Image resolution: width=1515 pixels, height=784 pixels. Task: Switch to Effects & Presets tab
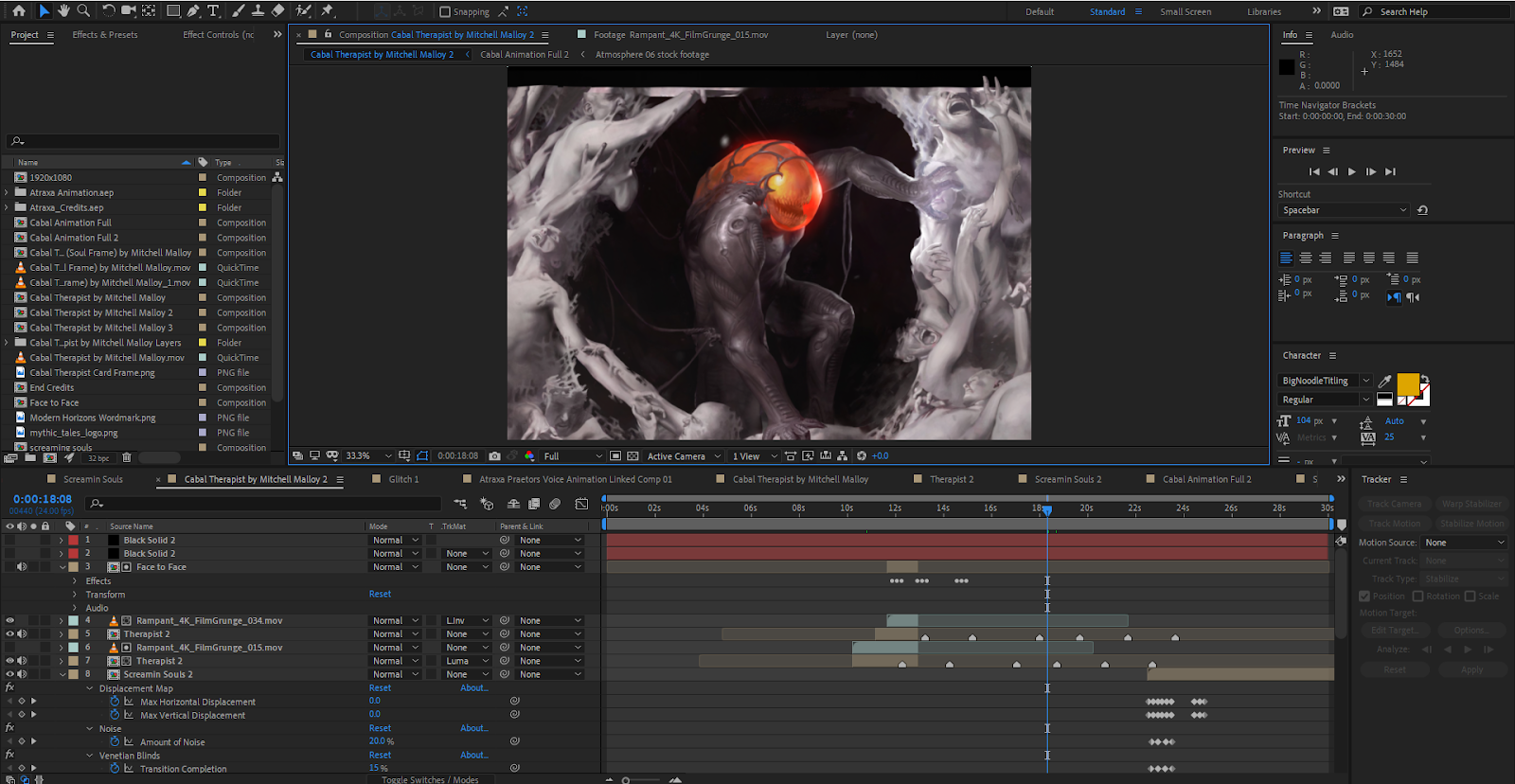[x=105, y=35]
